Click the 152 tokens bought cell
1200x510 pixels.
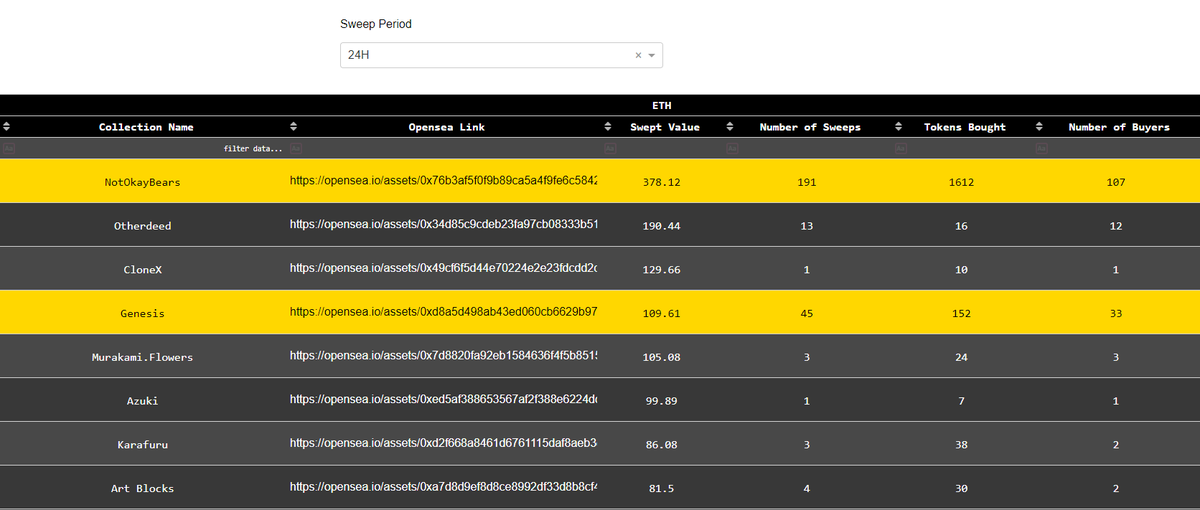[962, 313]
